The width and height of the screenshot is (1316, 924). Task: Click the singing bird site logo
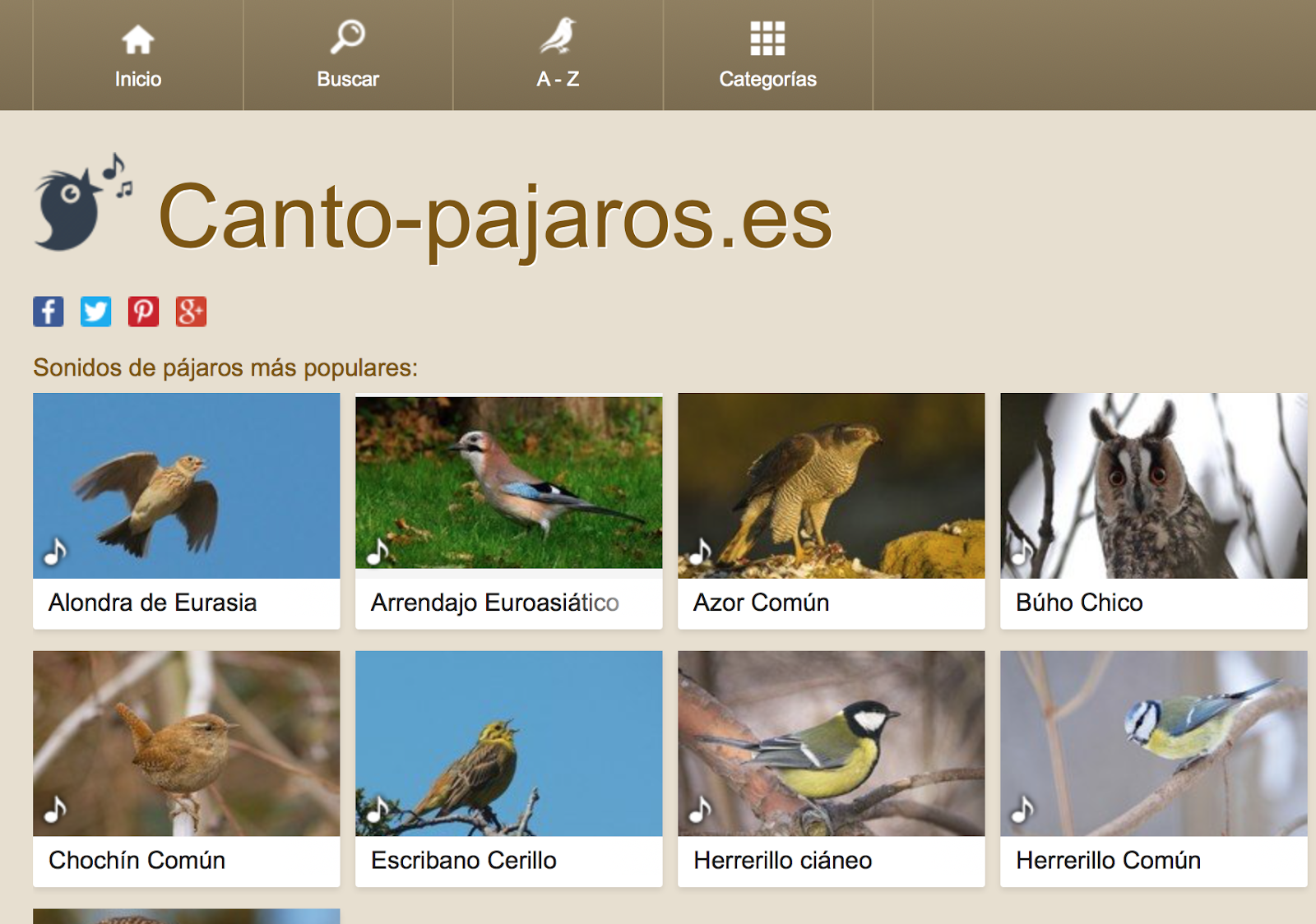click(x=82, y=202)
